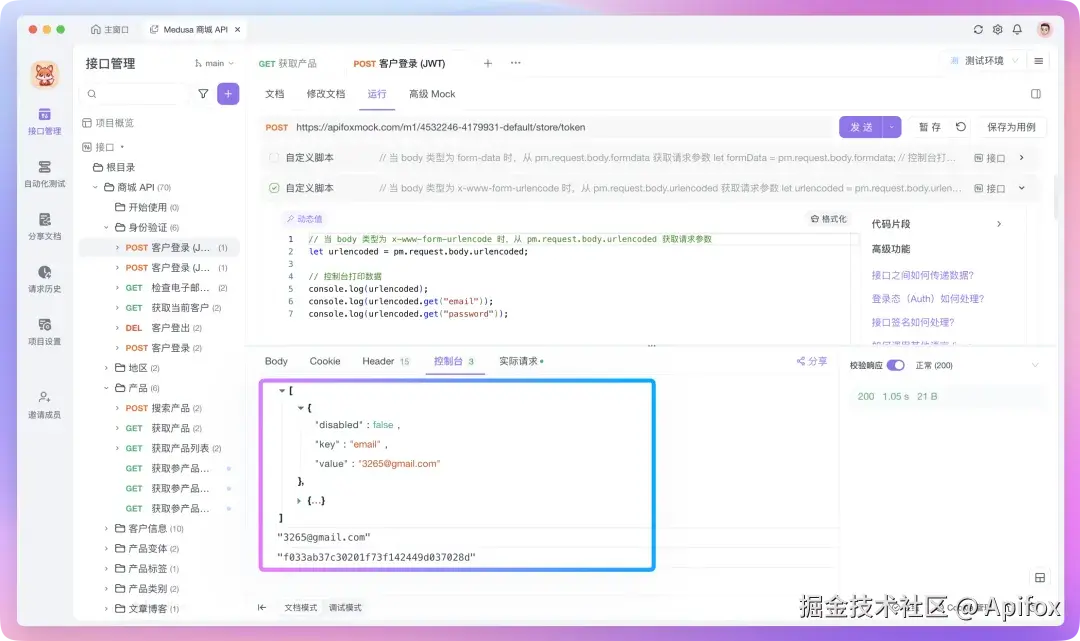Open link 接口签名如何处理?

pos(913,322)
